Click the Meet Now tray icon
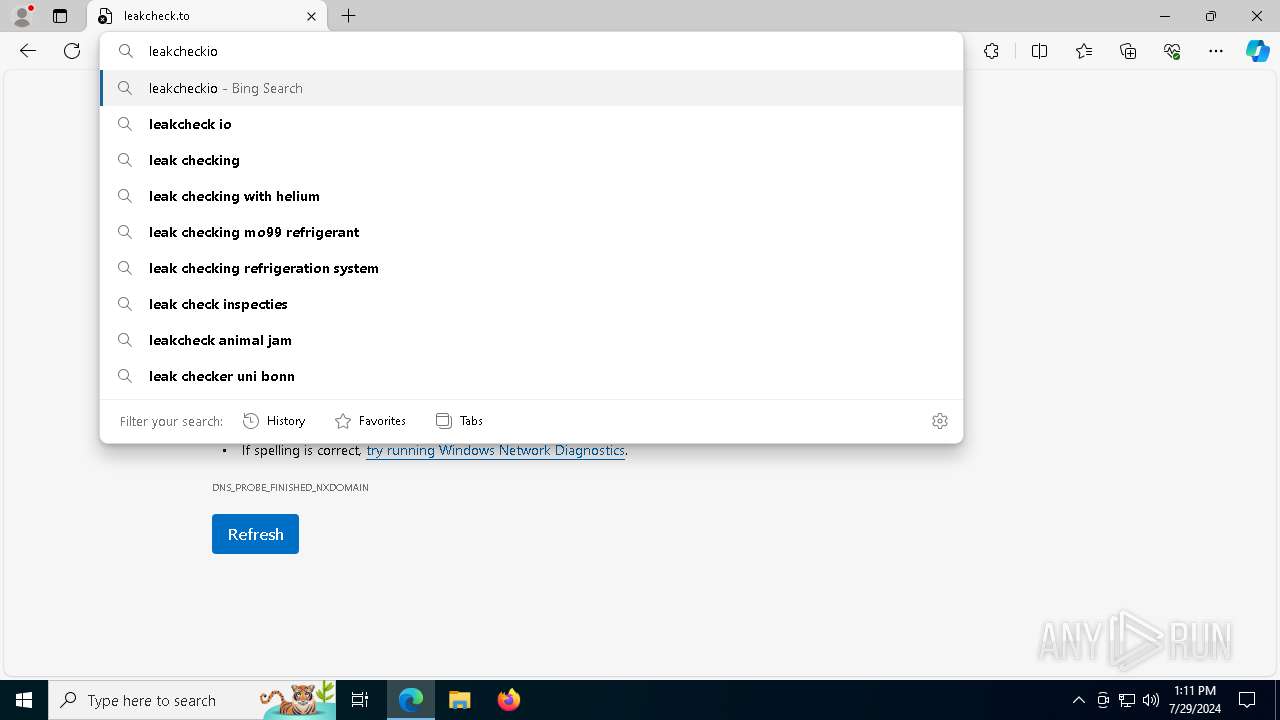Image resolution: width=1280 pixels, height=720 pixels. [1103, 700]
